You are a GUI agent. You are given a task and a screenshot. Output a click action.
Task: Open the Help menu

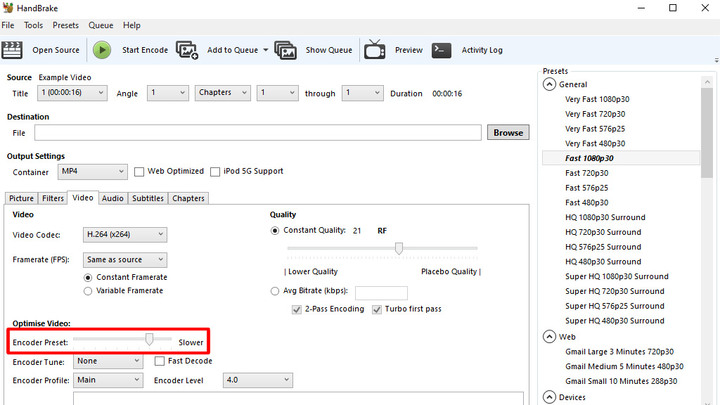pos(131,25)
